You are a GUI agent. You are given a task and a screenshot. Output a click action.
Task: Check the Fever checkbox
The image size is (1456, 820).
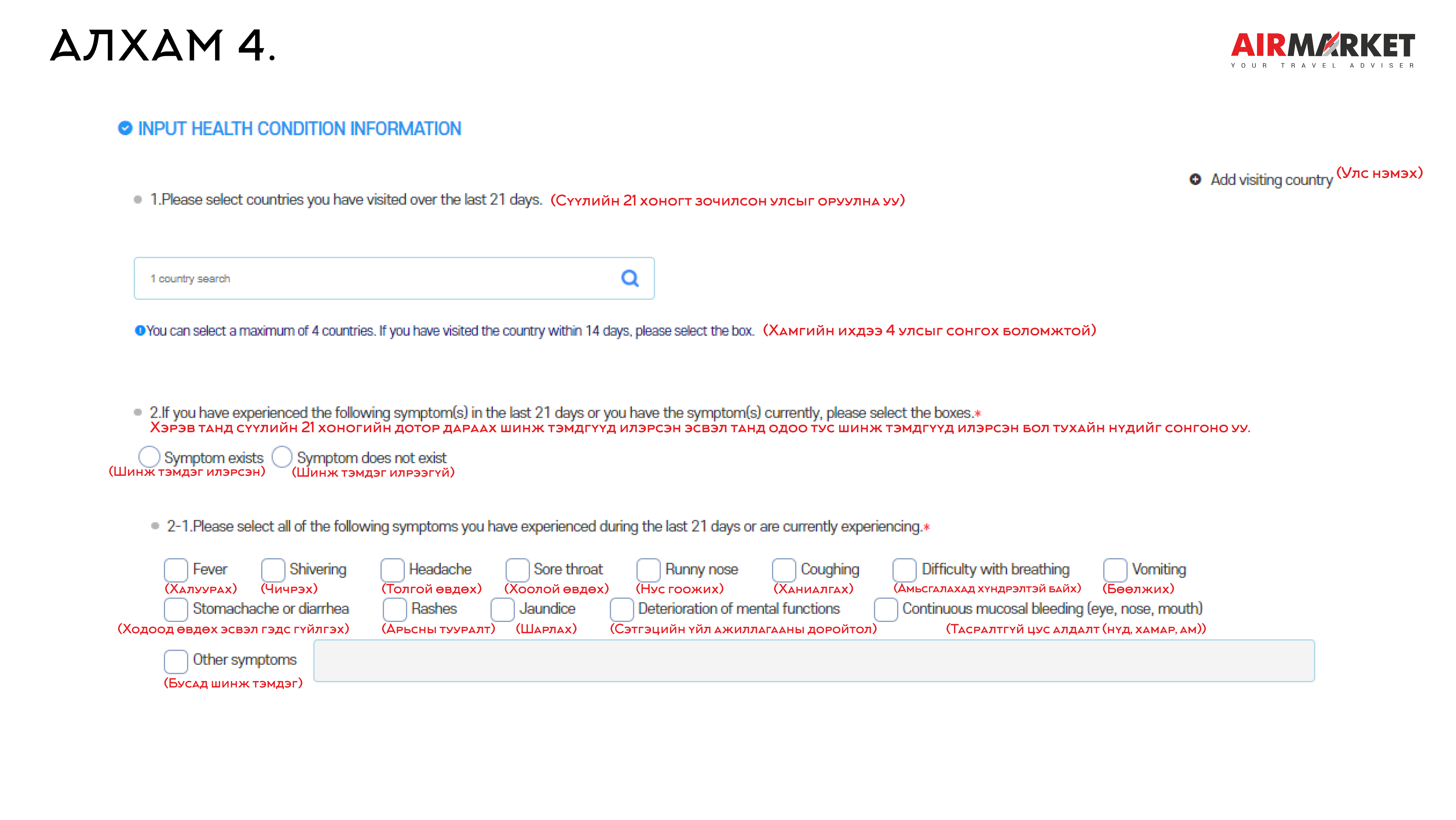point(176,570)
